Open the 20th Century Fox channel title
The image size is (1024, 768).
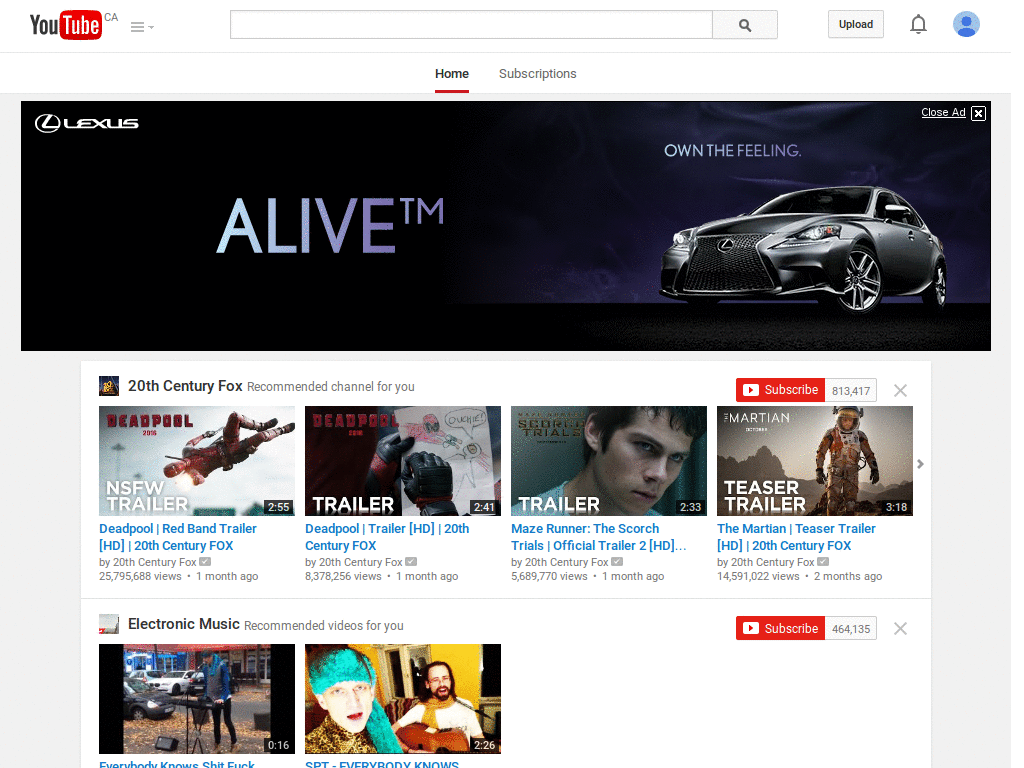pos(185,386)
